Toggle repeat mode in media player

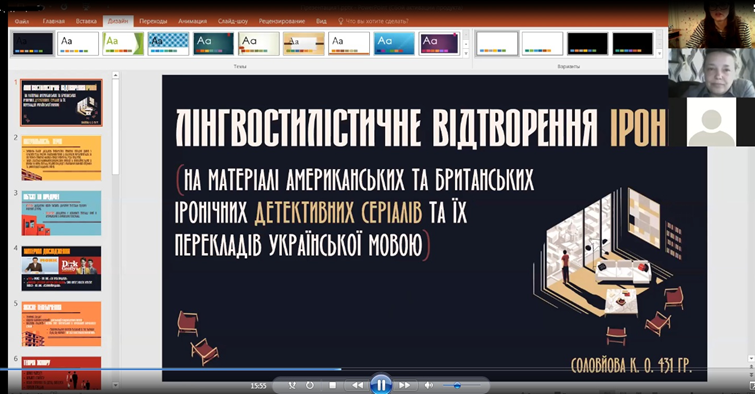(x=310, y=385)
